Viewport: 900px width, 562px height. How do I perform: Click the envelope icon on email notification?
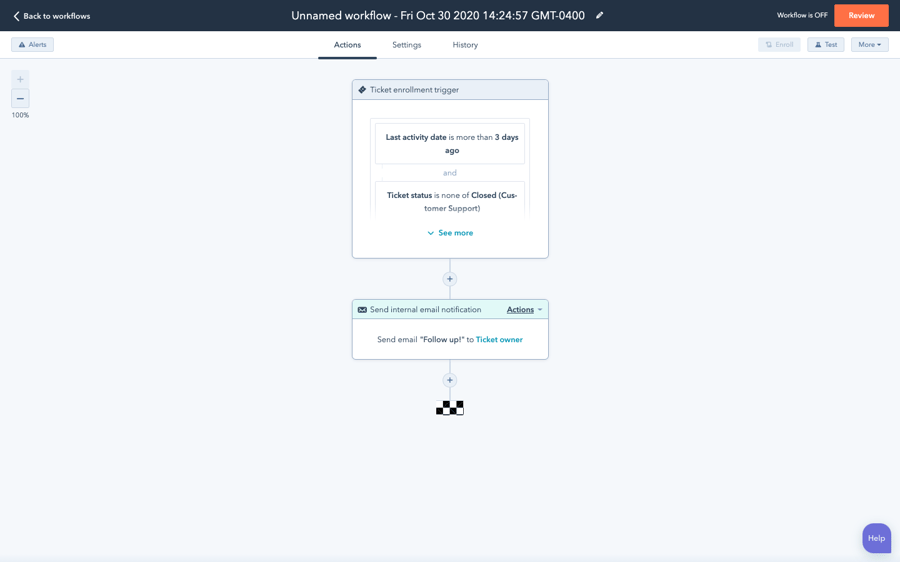[x=362, y=309]
